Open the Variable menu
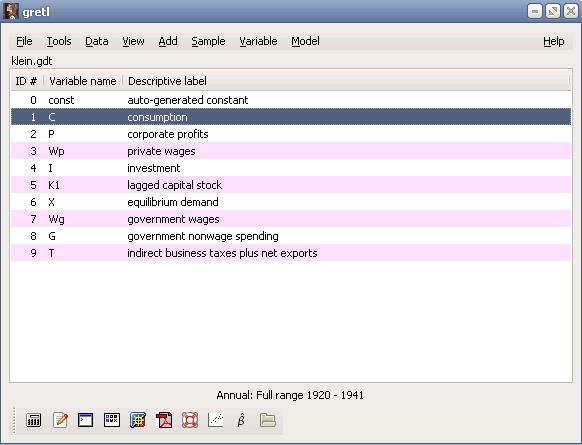The image size is (582, 445). pyautogui.click(x=258, y=41)
